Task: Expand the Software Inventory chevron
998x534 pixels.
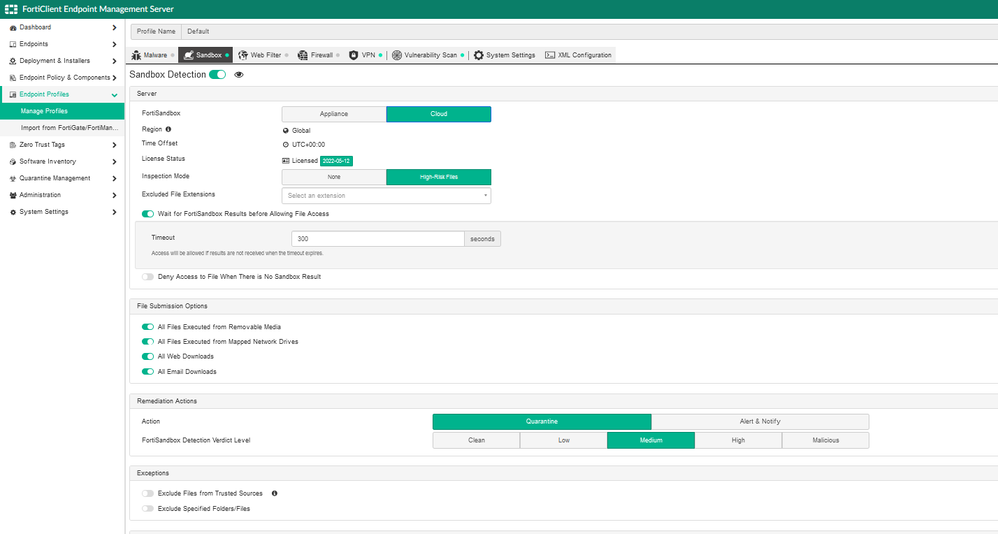Action: [115, 162]
